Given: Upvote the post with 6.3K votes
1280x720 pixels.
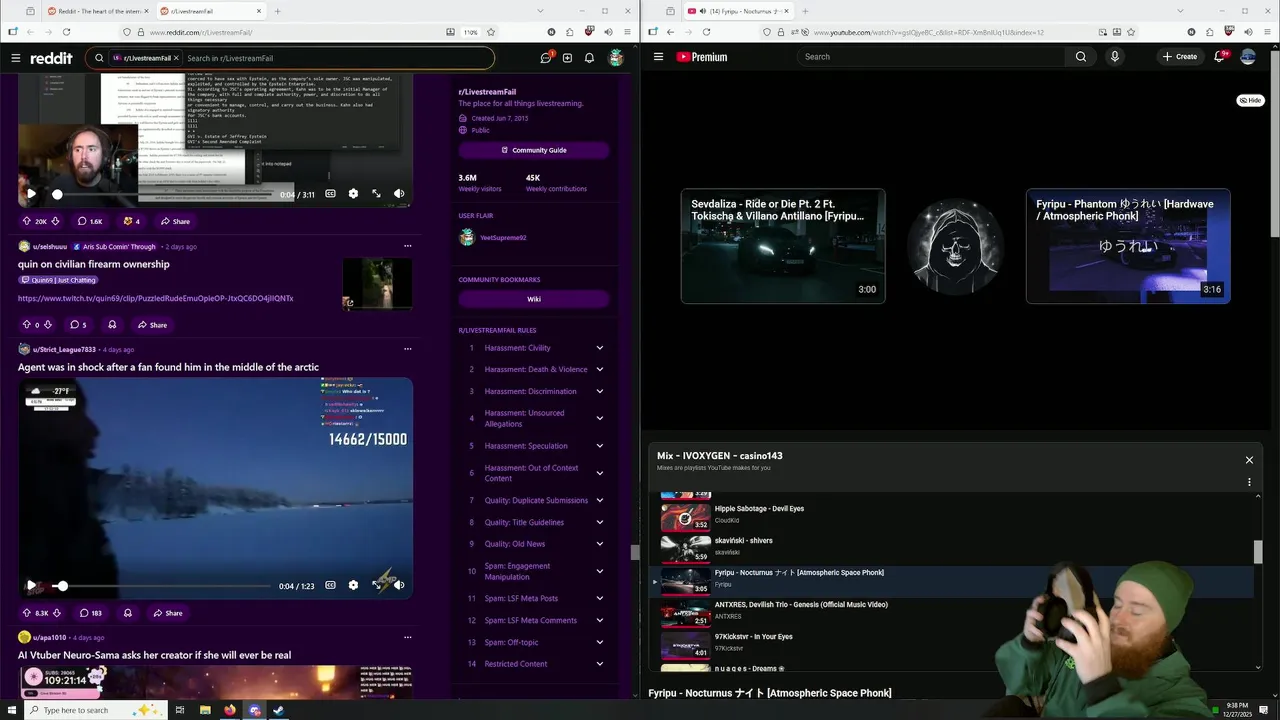Looking at the screenshot, I should pos(27,613).
